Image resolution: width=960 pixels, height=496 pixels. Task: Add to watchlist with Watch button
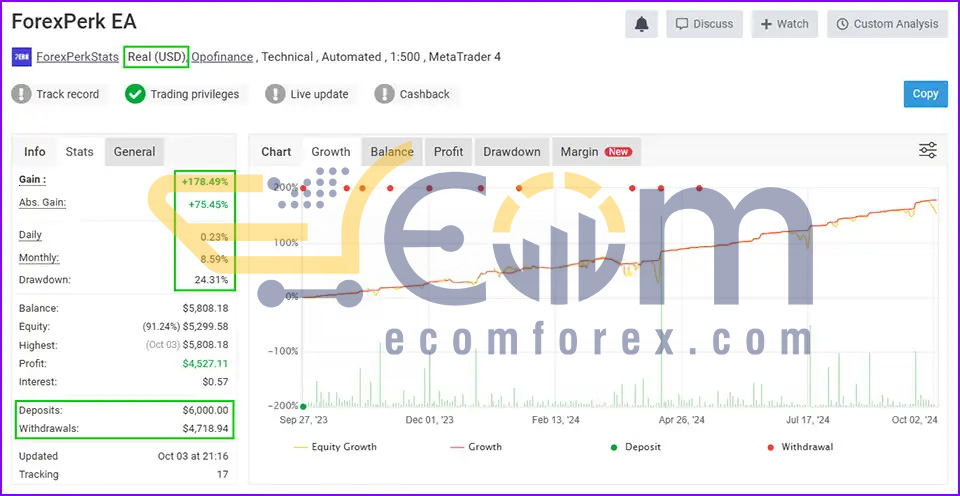tap(784, 24)
